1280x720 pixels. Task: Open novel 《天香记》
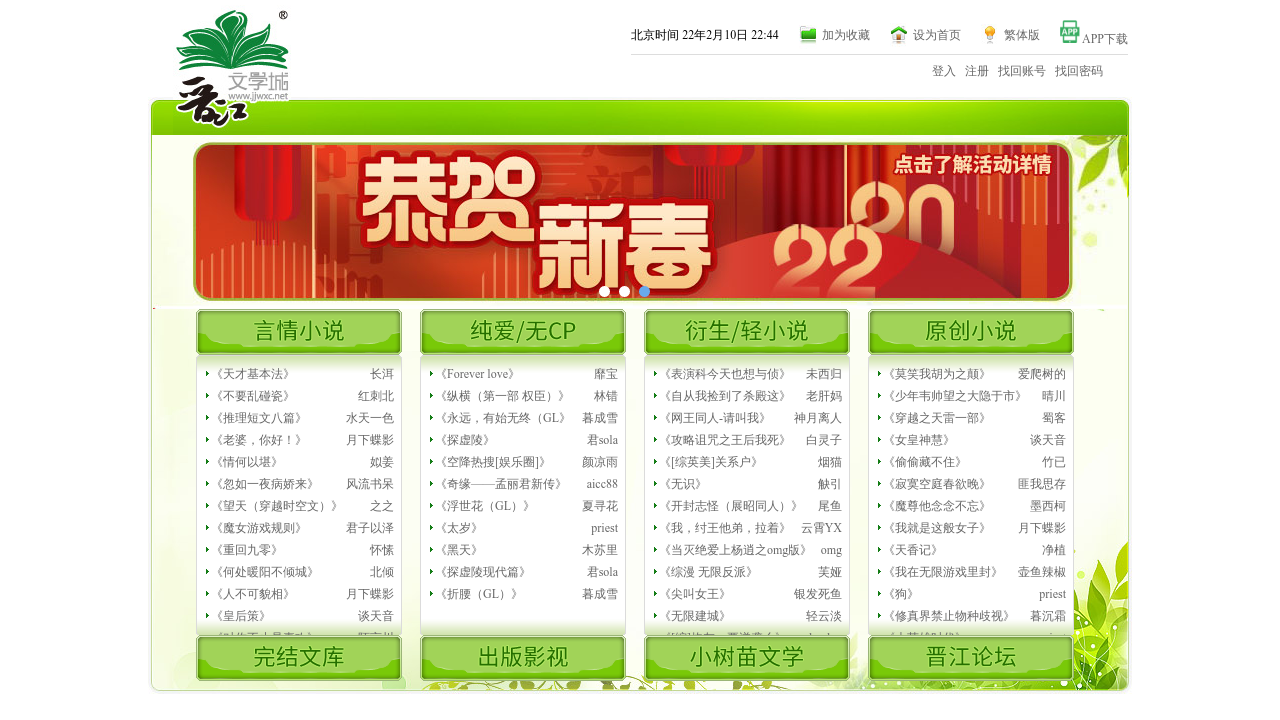pos(911,550)
